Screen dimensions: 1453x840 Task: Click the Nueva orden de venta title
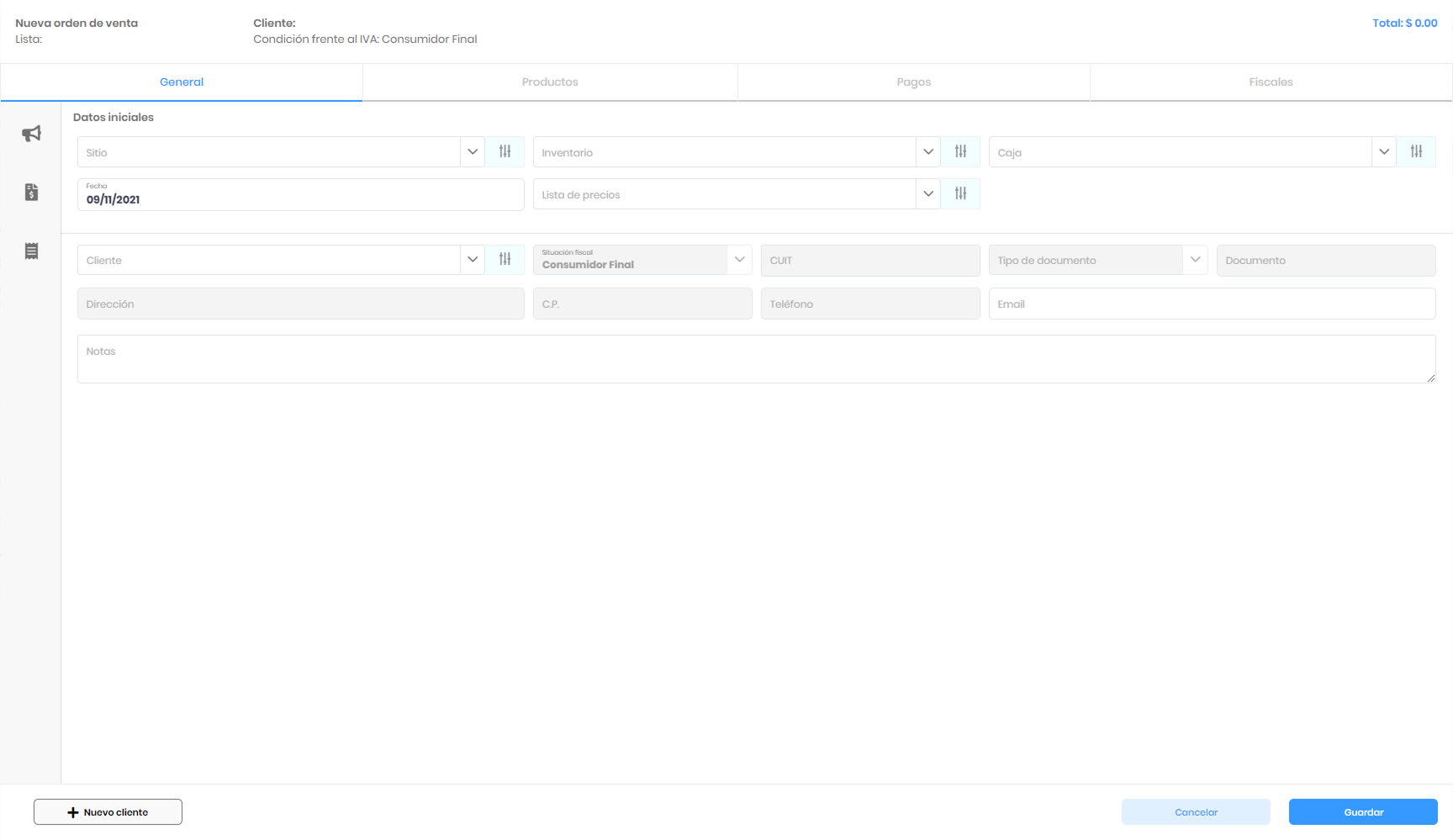77,23
